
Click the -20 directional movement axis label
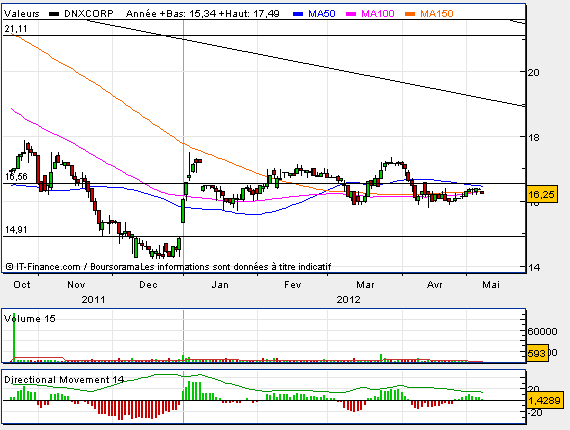tap(534, 413)
